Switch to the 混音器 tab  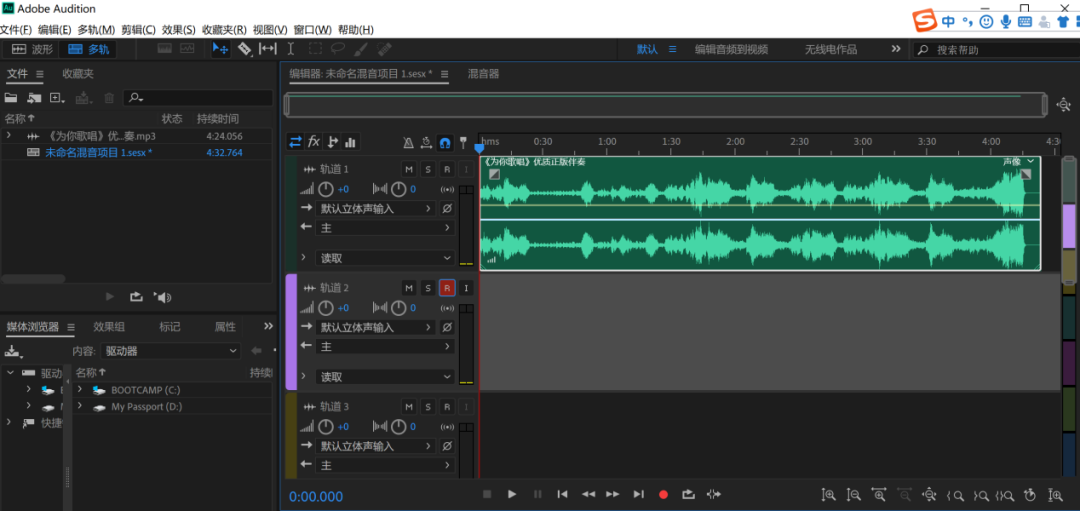click(483, 74)
